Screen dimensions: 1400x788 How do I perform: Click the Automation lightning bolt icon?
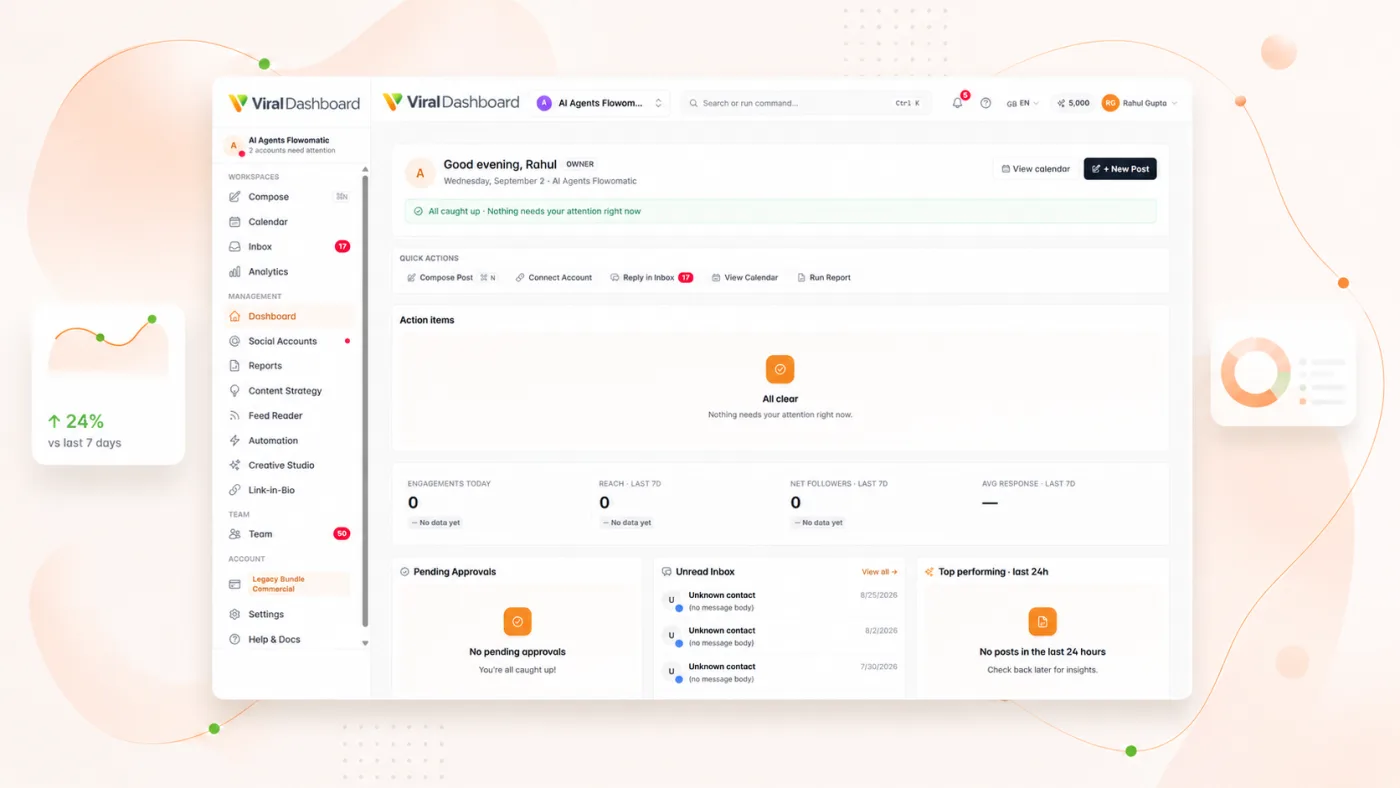click(235, 441)
